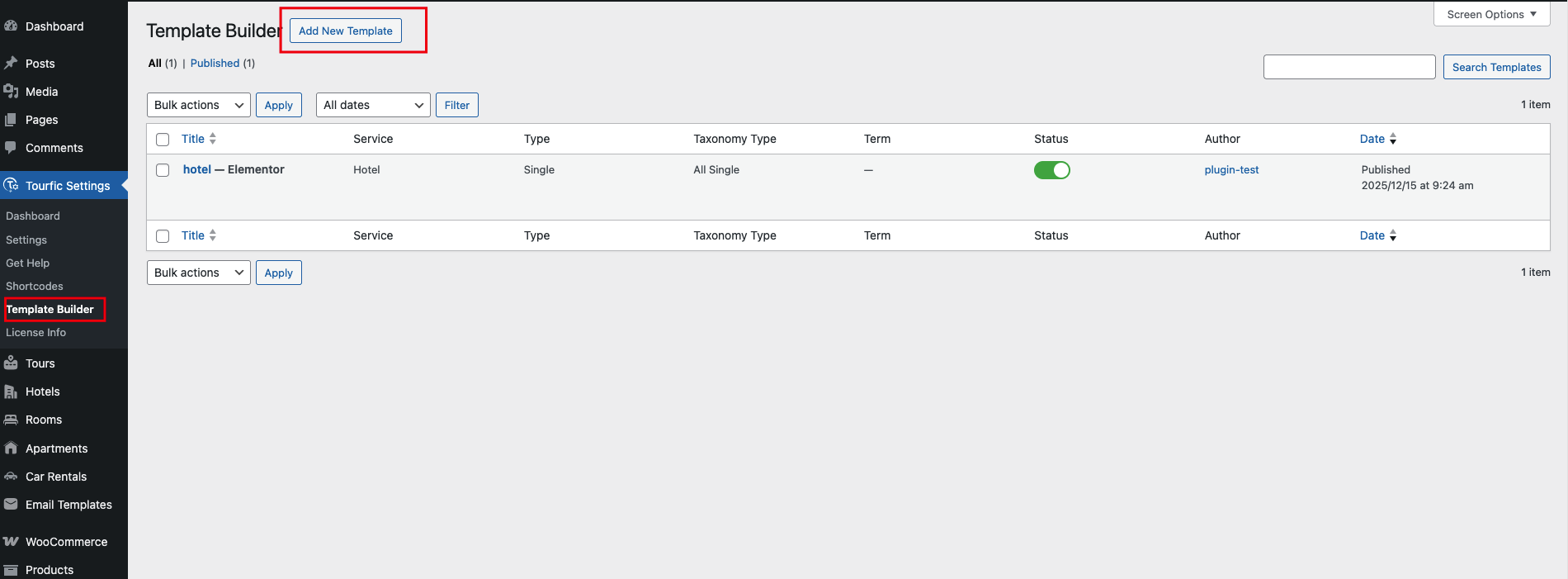Click the Posts pushpin icon
The image size is (1568, 579).
[x=11, y=64]
